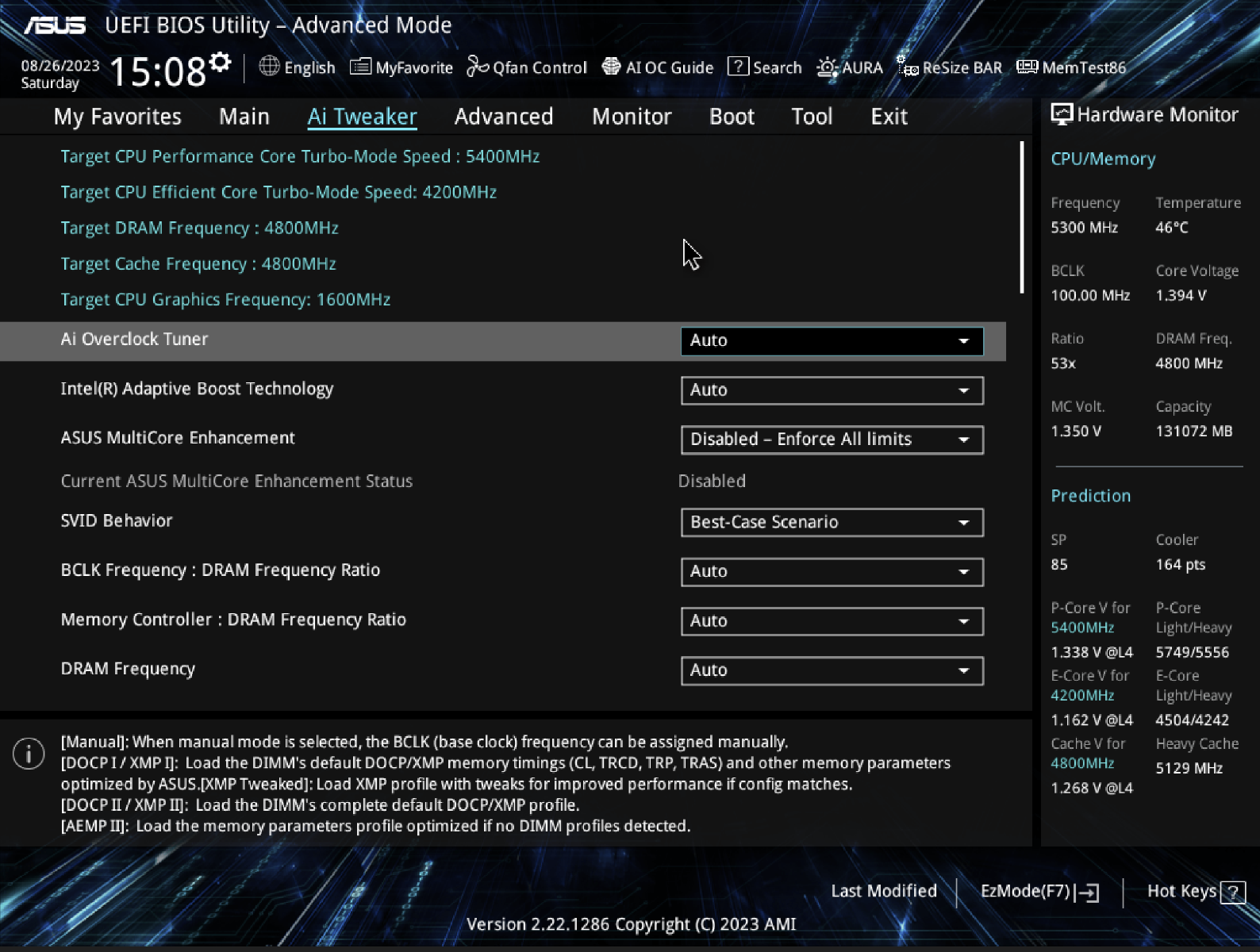Click the 1.394 V core voltage value
This screenshot has width=1260, height=952.
click(x=1181, y=295)
